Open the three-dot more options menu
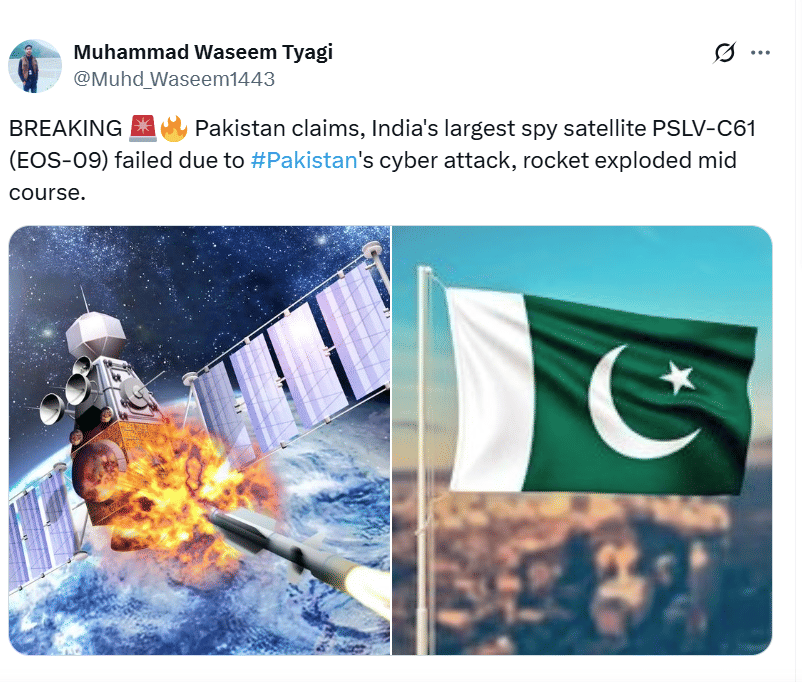Screen dimensions: 802x682 (x=760, y=53)
